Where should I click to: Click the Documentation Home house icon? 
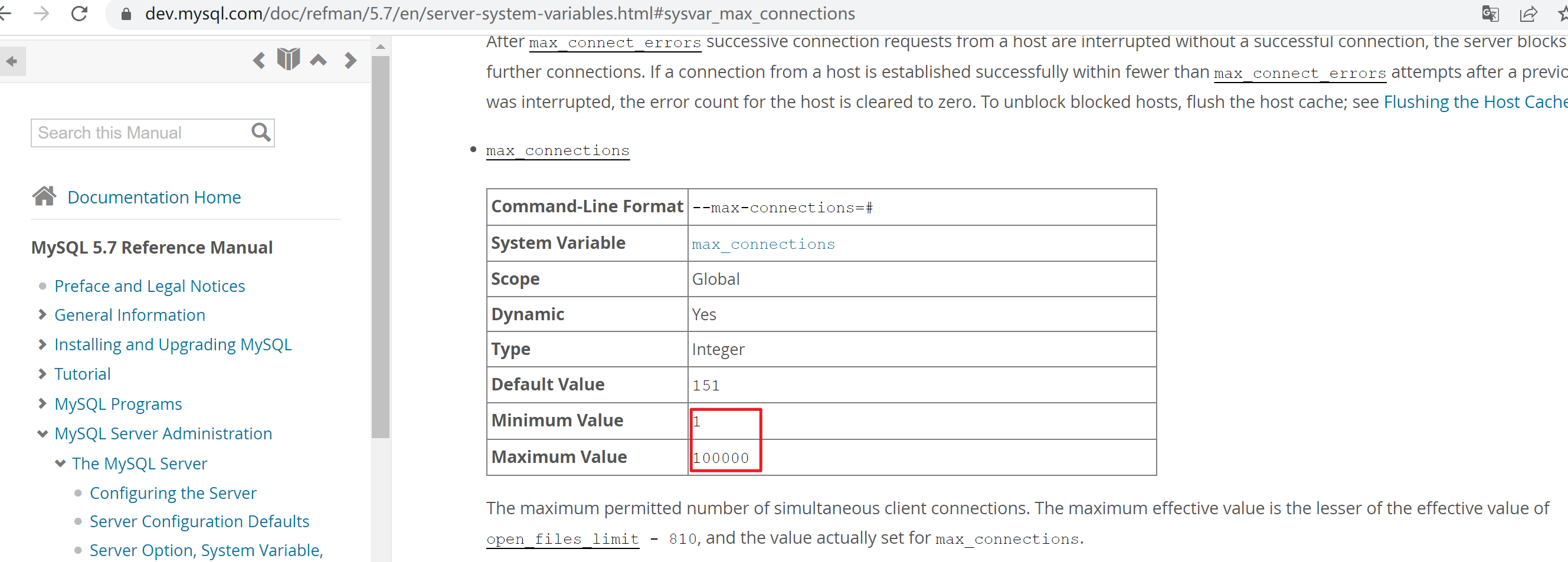point(44,196)
